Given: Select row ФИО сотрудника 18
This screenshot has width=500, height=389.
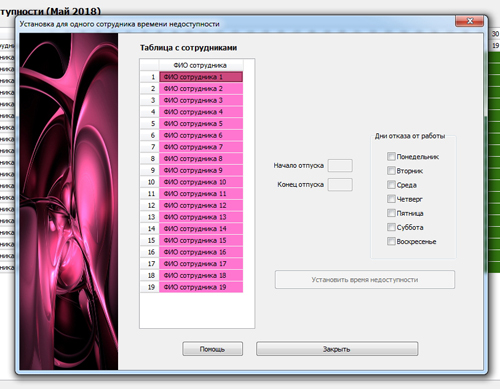Looking at the screenshot, I should (x=201, y=275).
